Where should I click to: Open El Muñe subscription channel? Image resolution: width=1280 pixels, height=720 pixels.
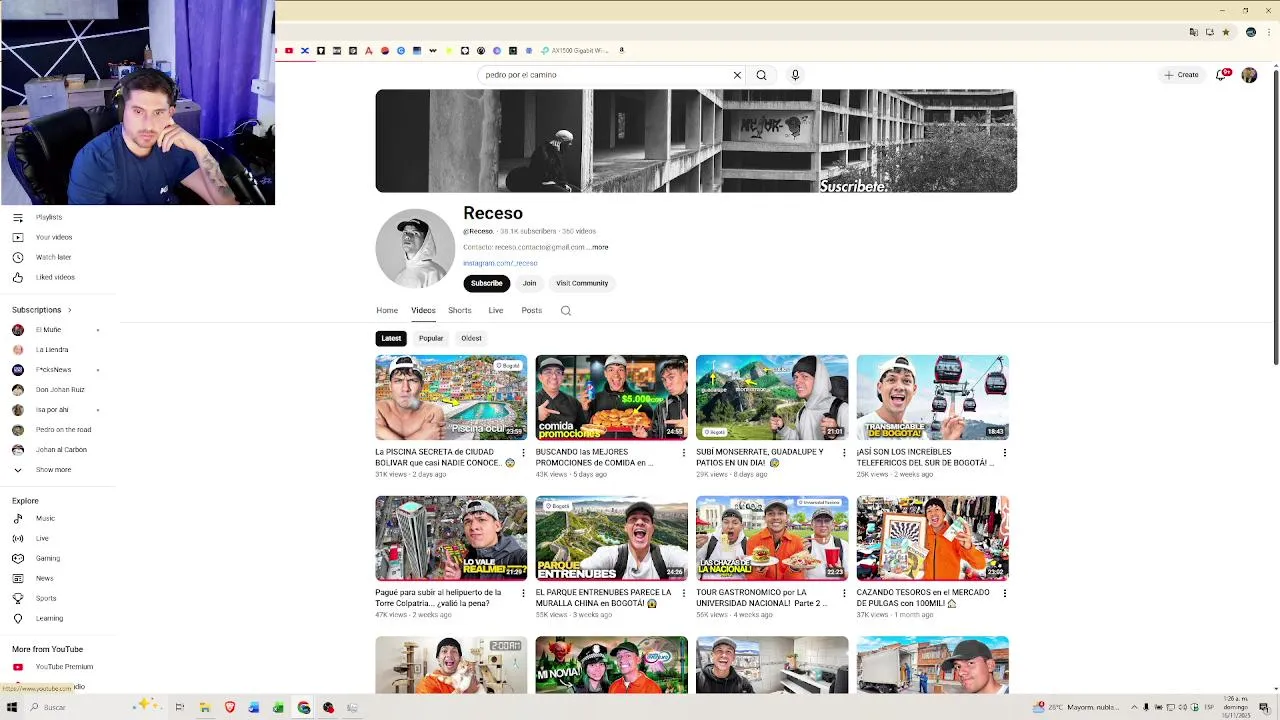48,330
